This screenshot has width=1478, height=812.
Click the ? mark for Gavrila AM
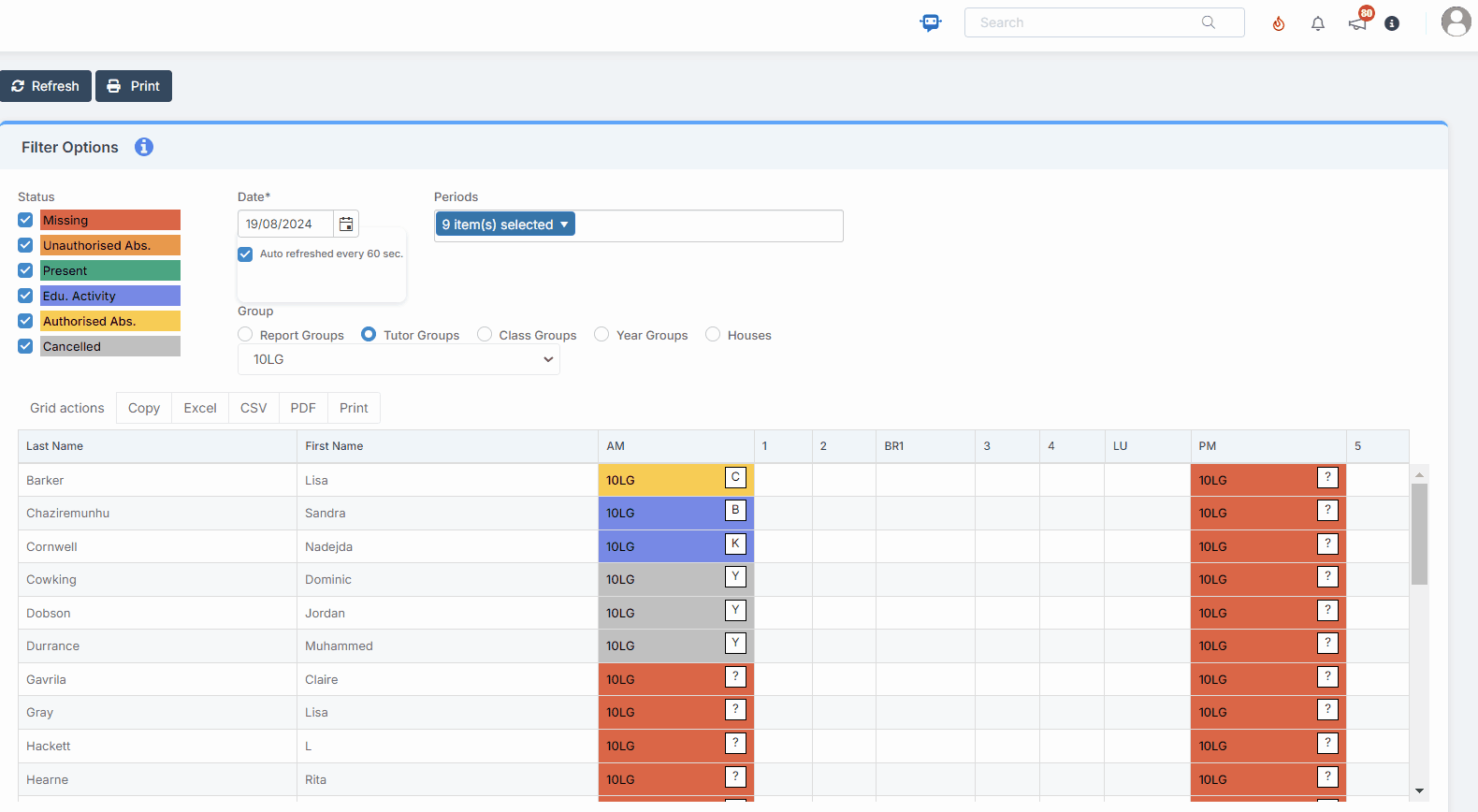pos(736,676)
